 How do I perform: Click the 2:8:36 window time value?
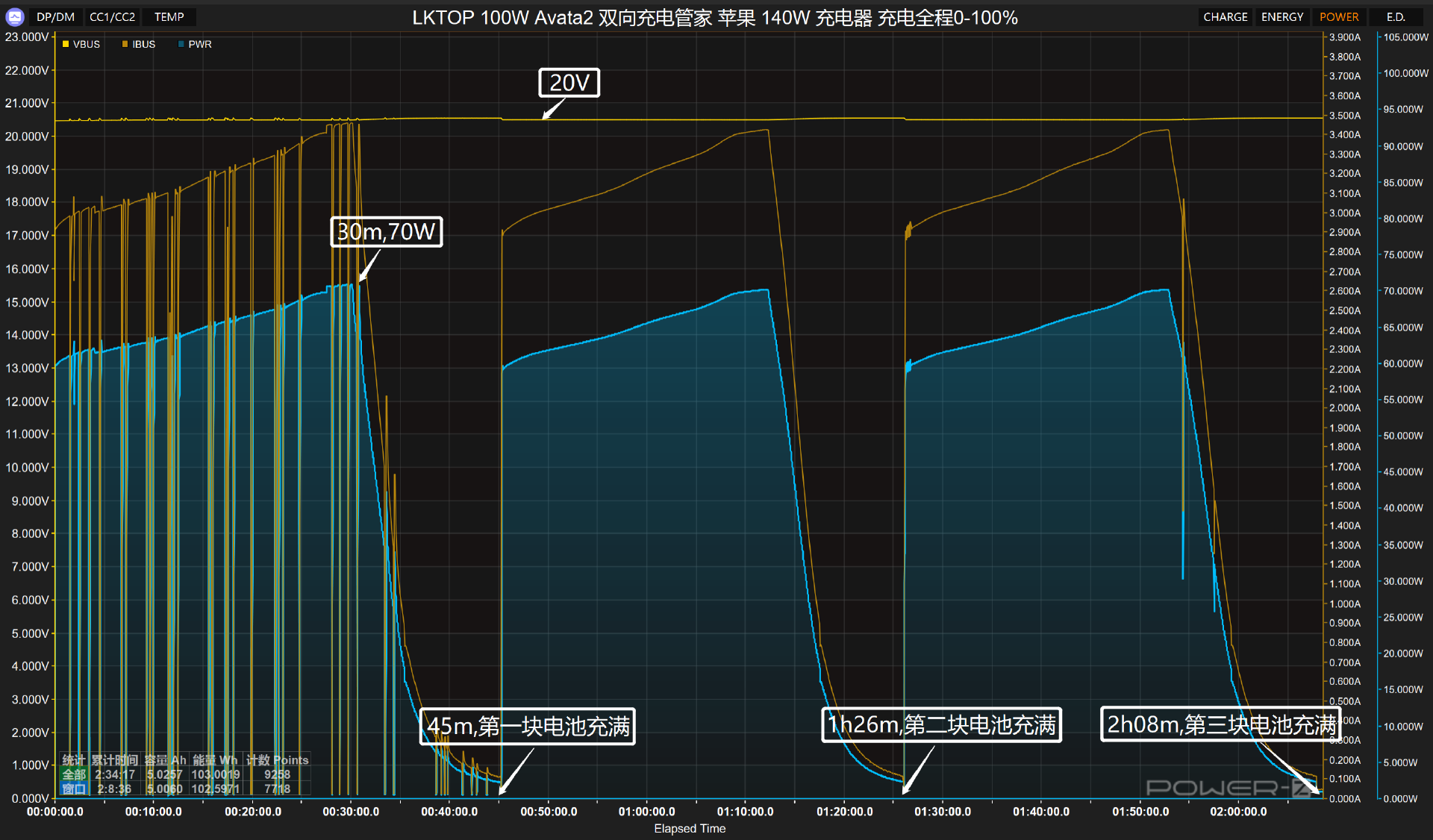click(x=114, y=789)
